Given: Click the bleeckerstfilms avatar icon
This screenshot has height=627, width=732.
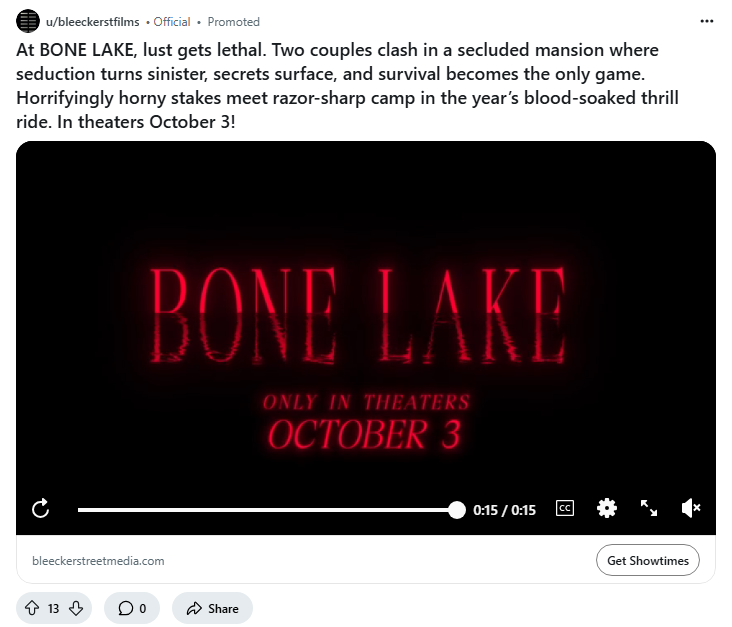Looking at the screenshot, I should pyautogui.click(x=28, y=22).
